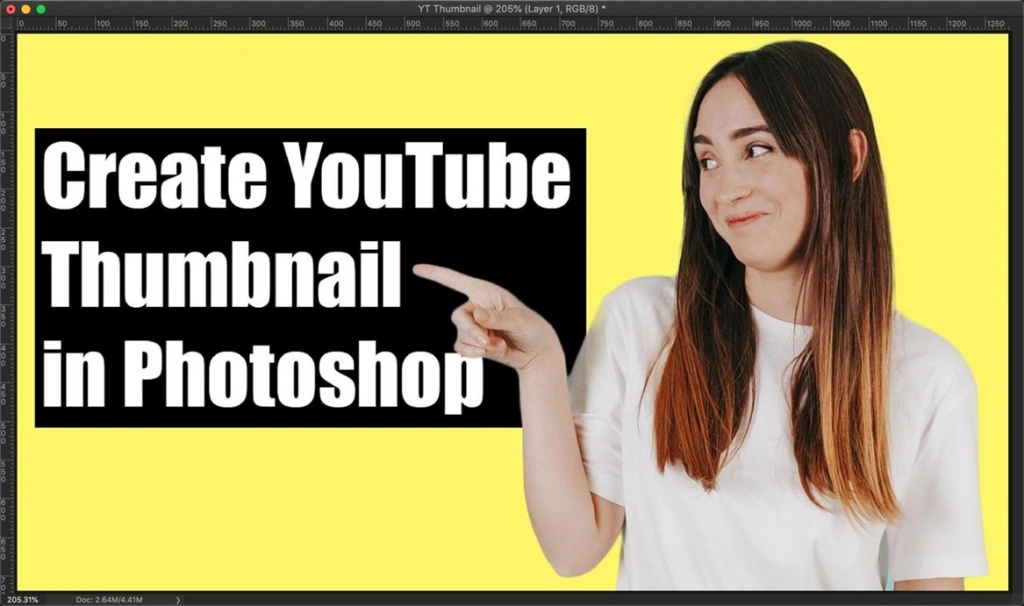Click the yellow minimize window button

click(25, 9)
